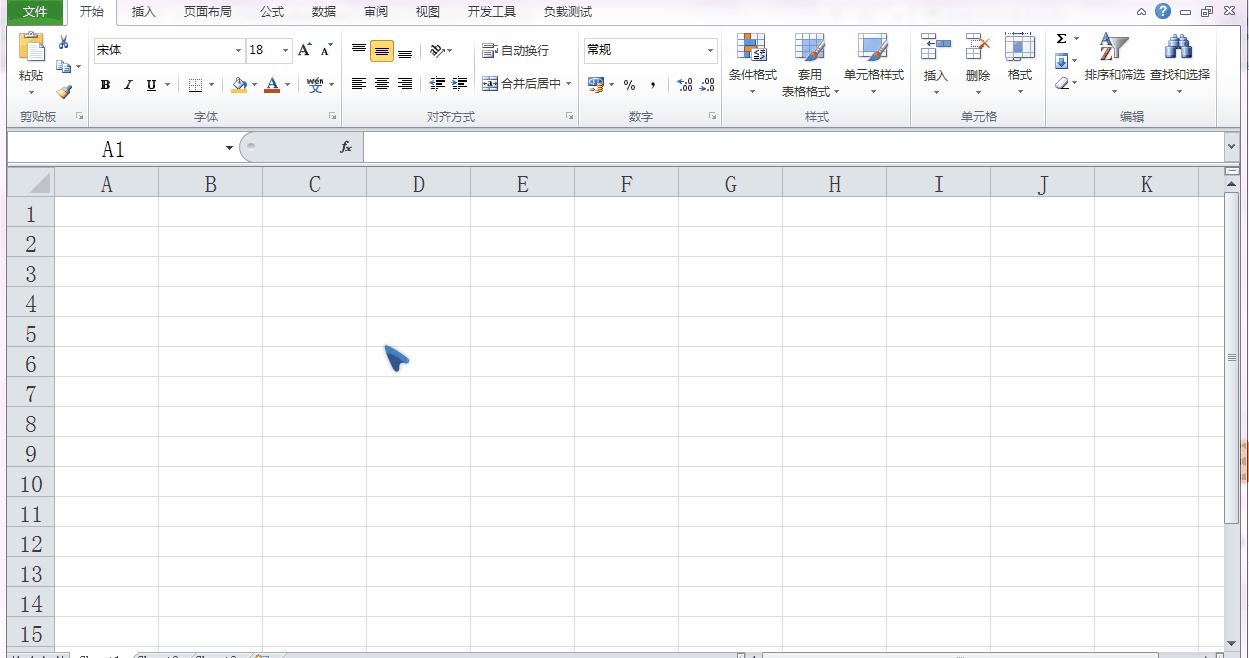Align text to top

[x=359, y=50]
